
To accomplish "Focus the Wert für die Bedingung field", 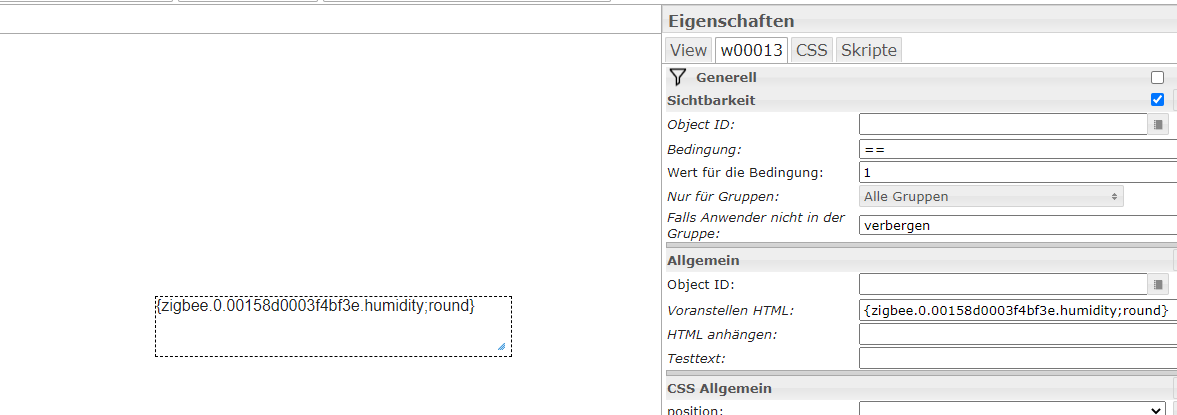I will pyautogui.click(x=1018, y=173).
